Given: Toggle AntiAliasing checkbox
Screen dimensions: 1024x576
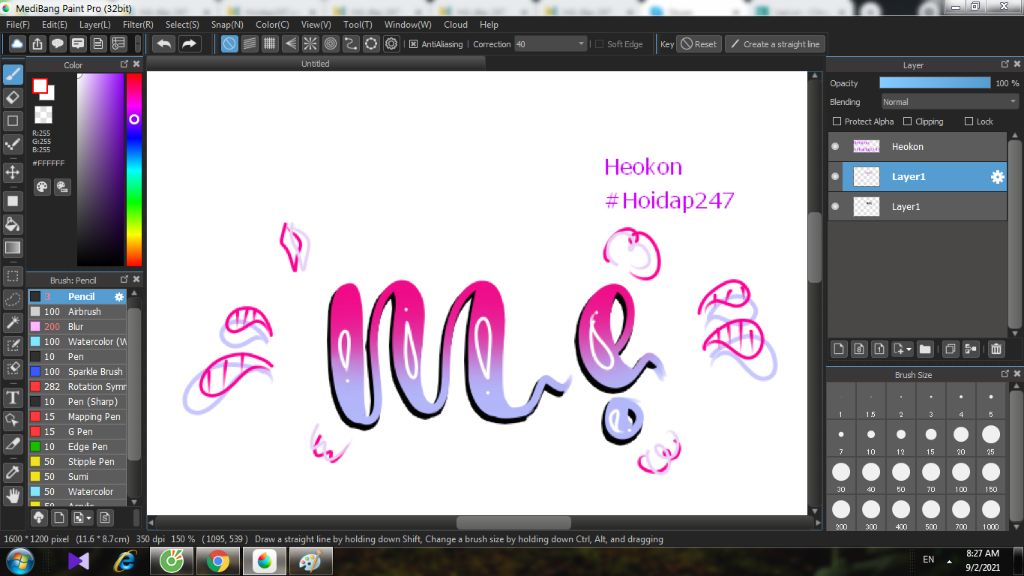Looking at the screenshot, I should [413, 44].
